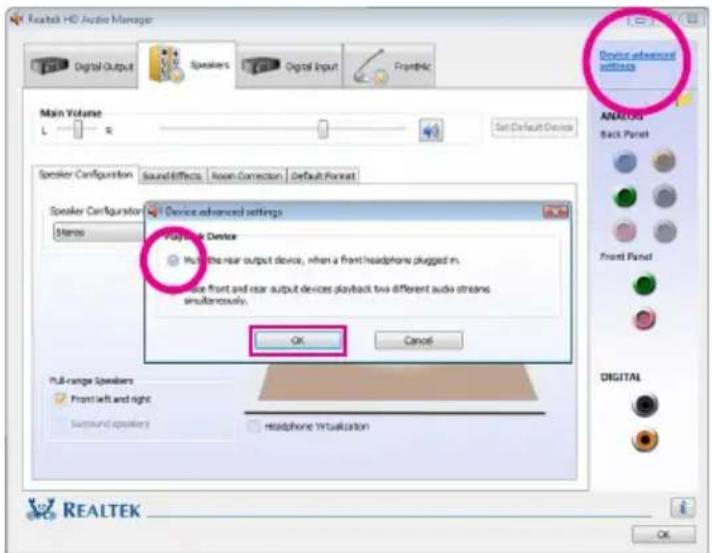Image resolution: width=712 pixels, height=553 pixels.
Task: Select the green back panel audio jack
Action: (x=625, y=197)
